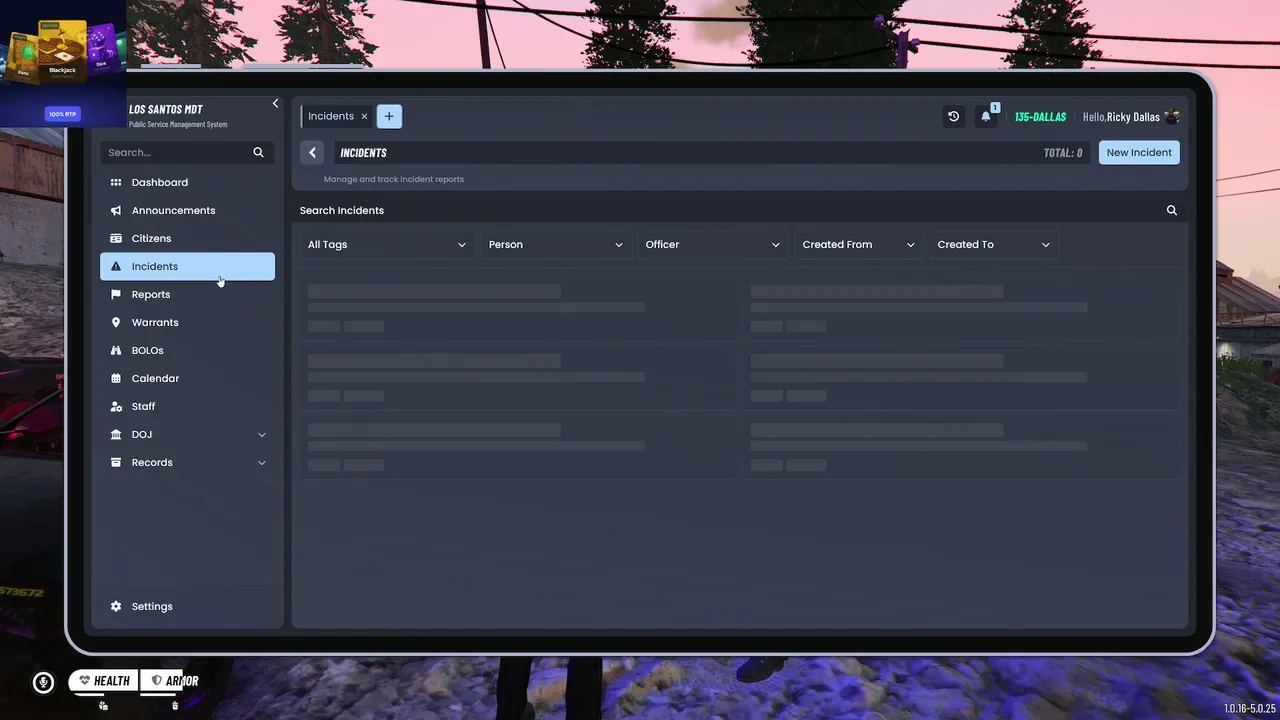
Task: Open Warrants section
Action: click(x=187, y=322)
